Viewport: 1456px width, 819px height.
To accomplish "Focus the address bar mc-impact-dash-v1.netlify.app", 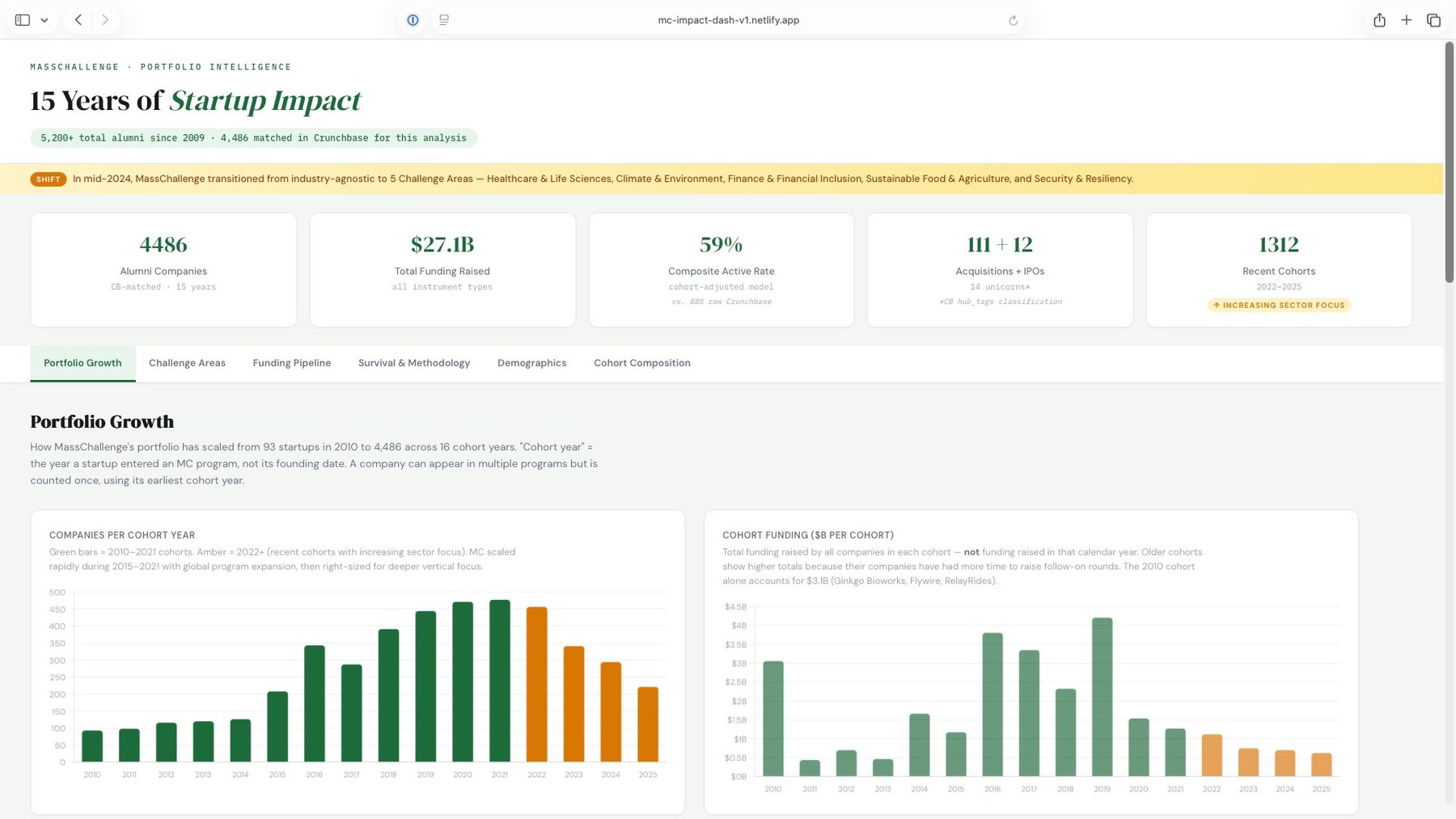I will [728, 20].
